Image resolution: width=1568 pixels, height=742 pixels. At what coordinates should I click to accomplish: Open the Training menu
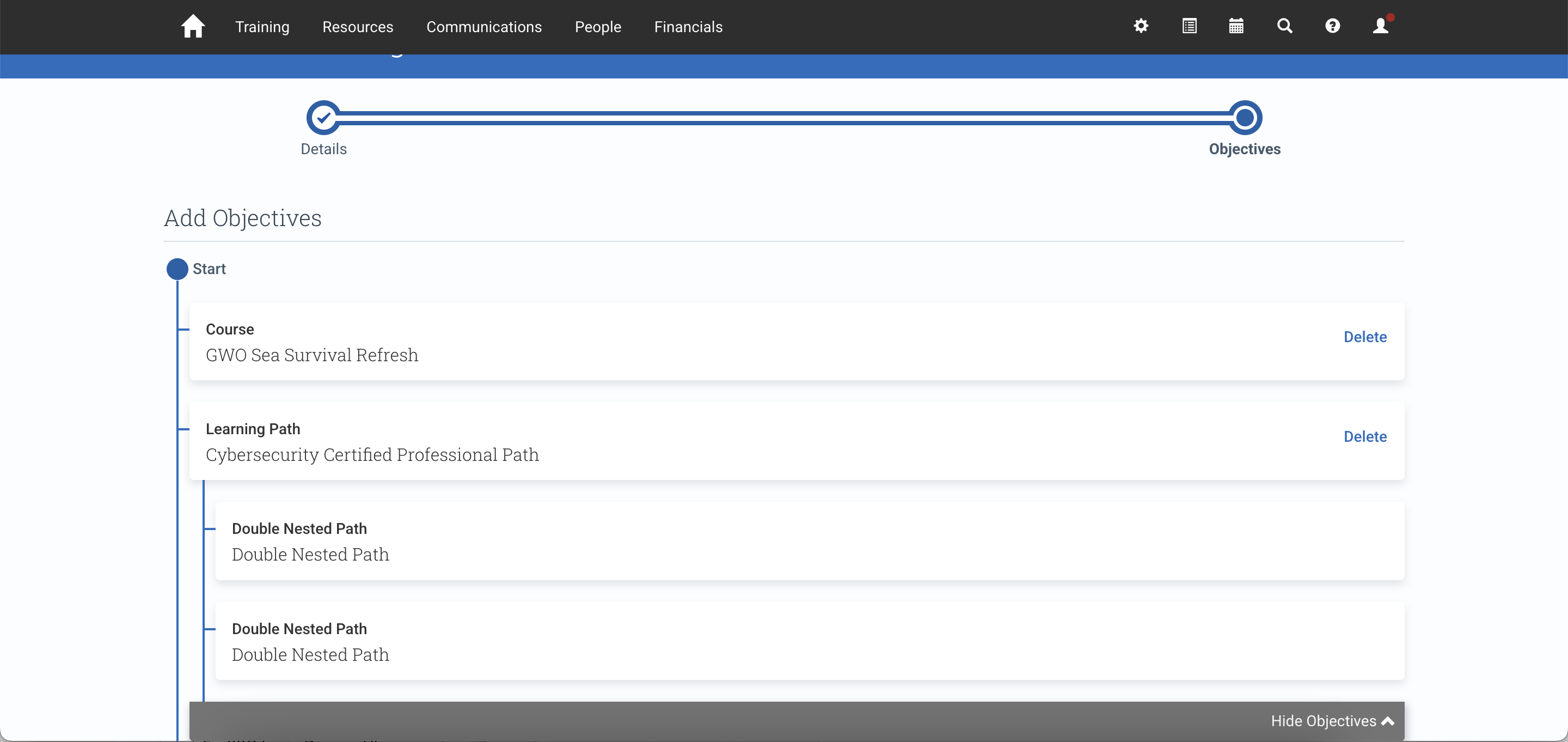coord(262,27)
